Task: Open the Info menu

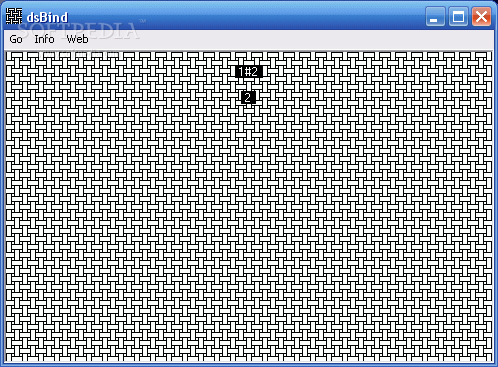Action: [44, 39]
